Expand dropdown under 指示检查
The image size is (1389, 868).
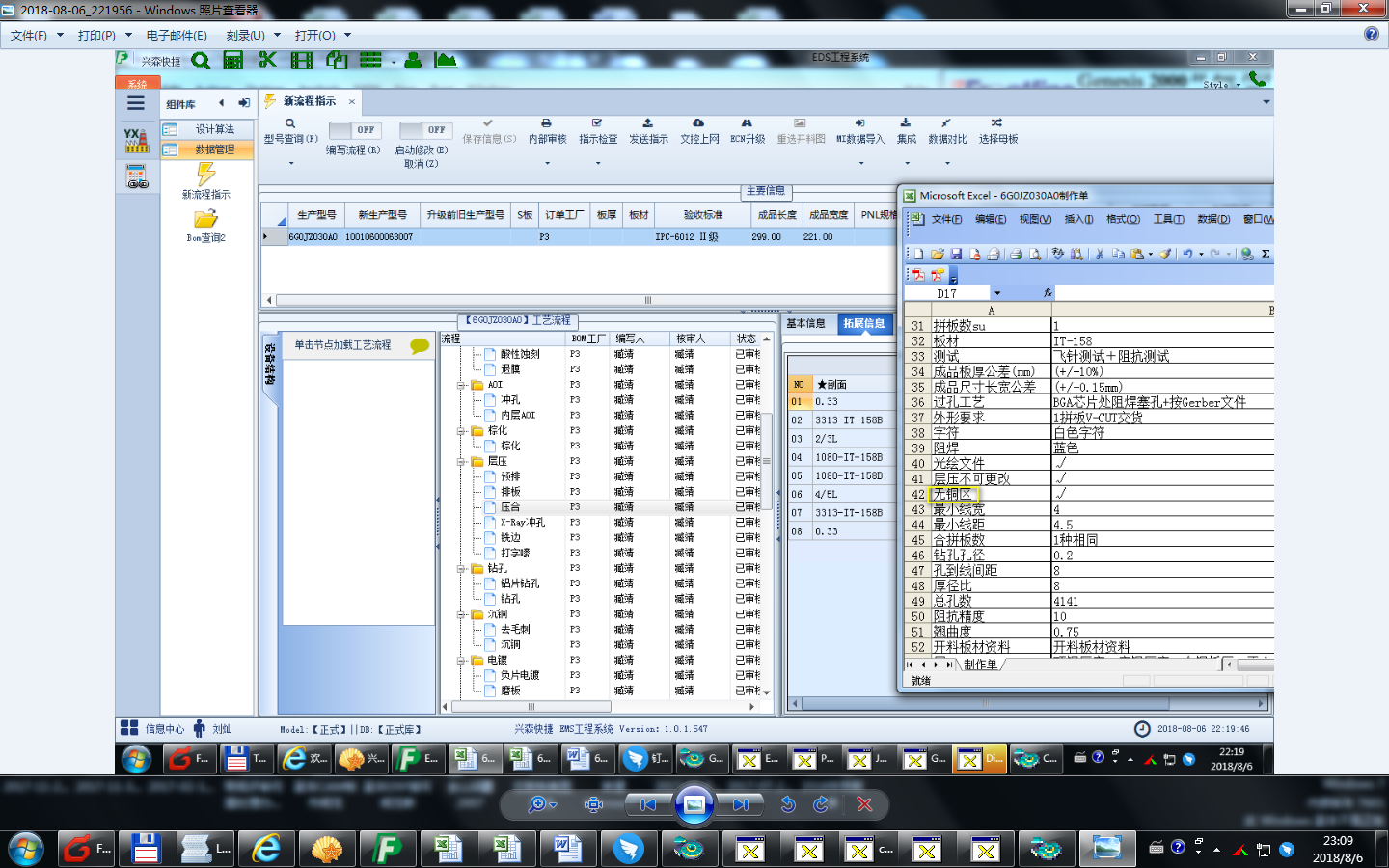pos(598,163)
